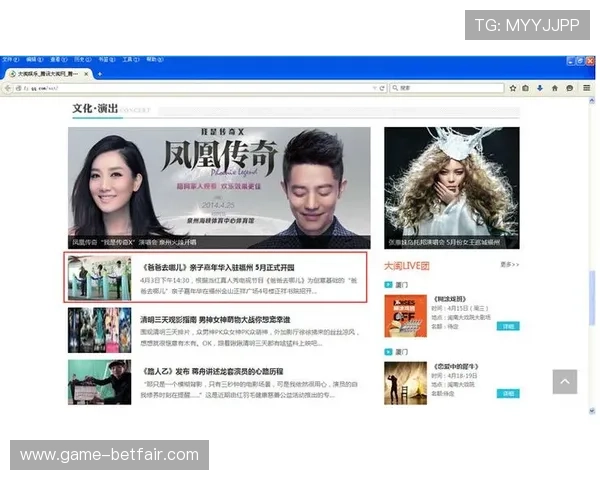This screenshot has height=480, width=600.
Task: Click the page identity icon left of URL
Action: [x=18, y=88]
